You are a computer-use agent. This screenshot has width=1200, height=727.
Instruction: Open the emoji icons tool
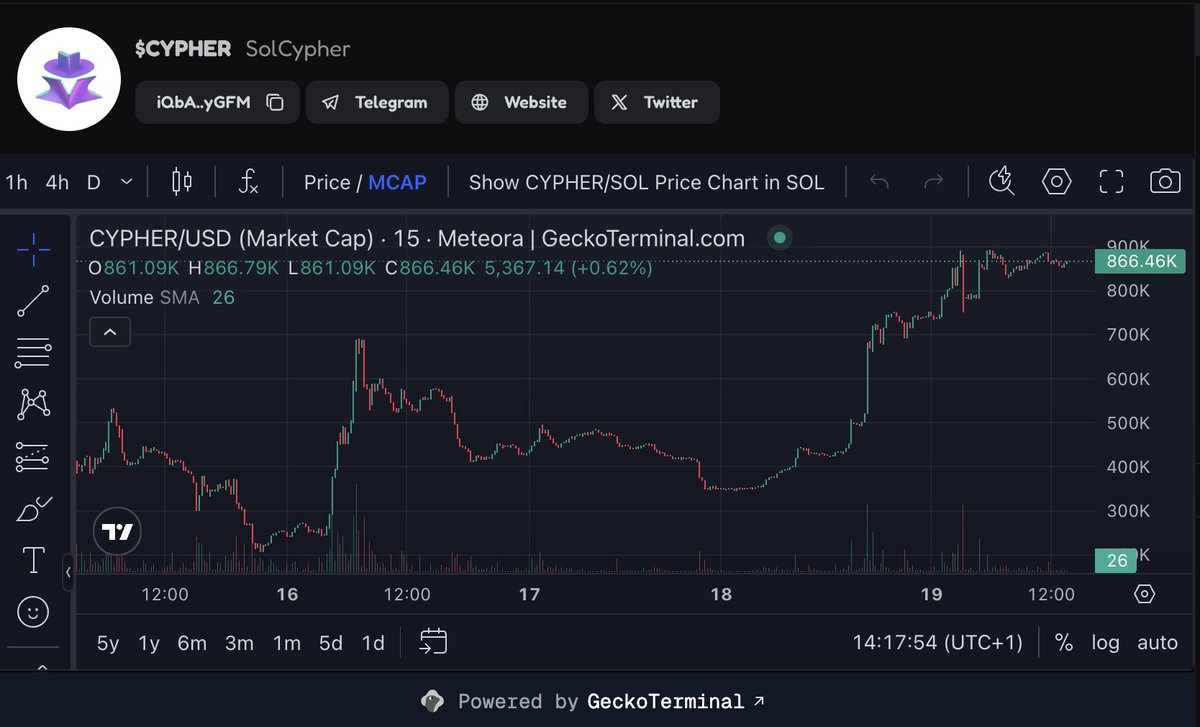pos(34,610)
